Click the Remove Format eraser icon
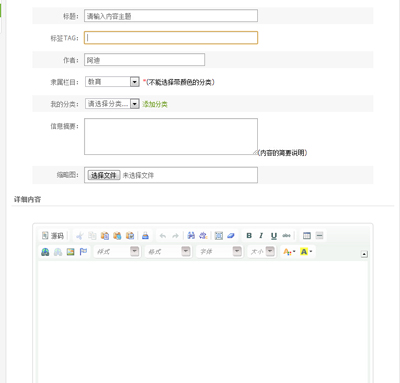 [231, 236]
